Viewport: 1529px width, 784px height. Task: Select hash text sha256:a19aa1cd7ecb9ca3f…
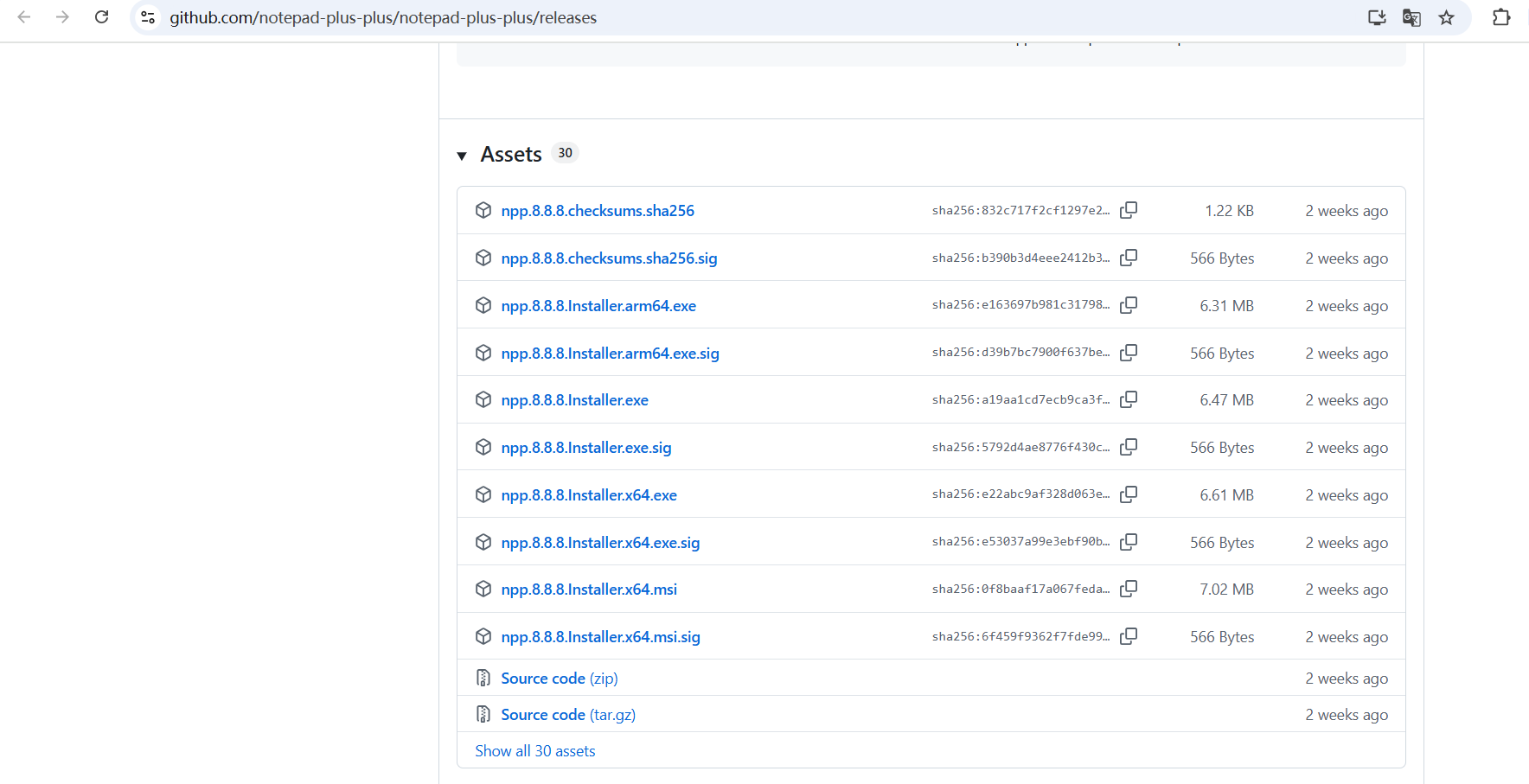tap(1020, 400)
